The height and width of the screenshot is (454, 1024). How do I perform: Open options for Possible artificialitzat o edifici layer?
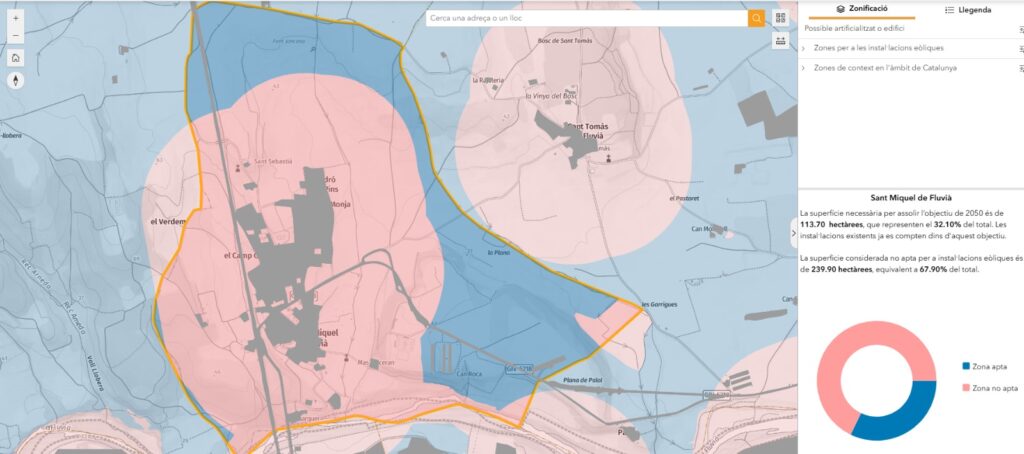point(1020,30)
